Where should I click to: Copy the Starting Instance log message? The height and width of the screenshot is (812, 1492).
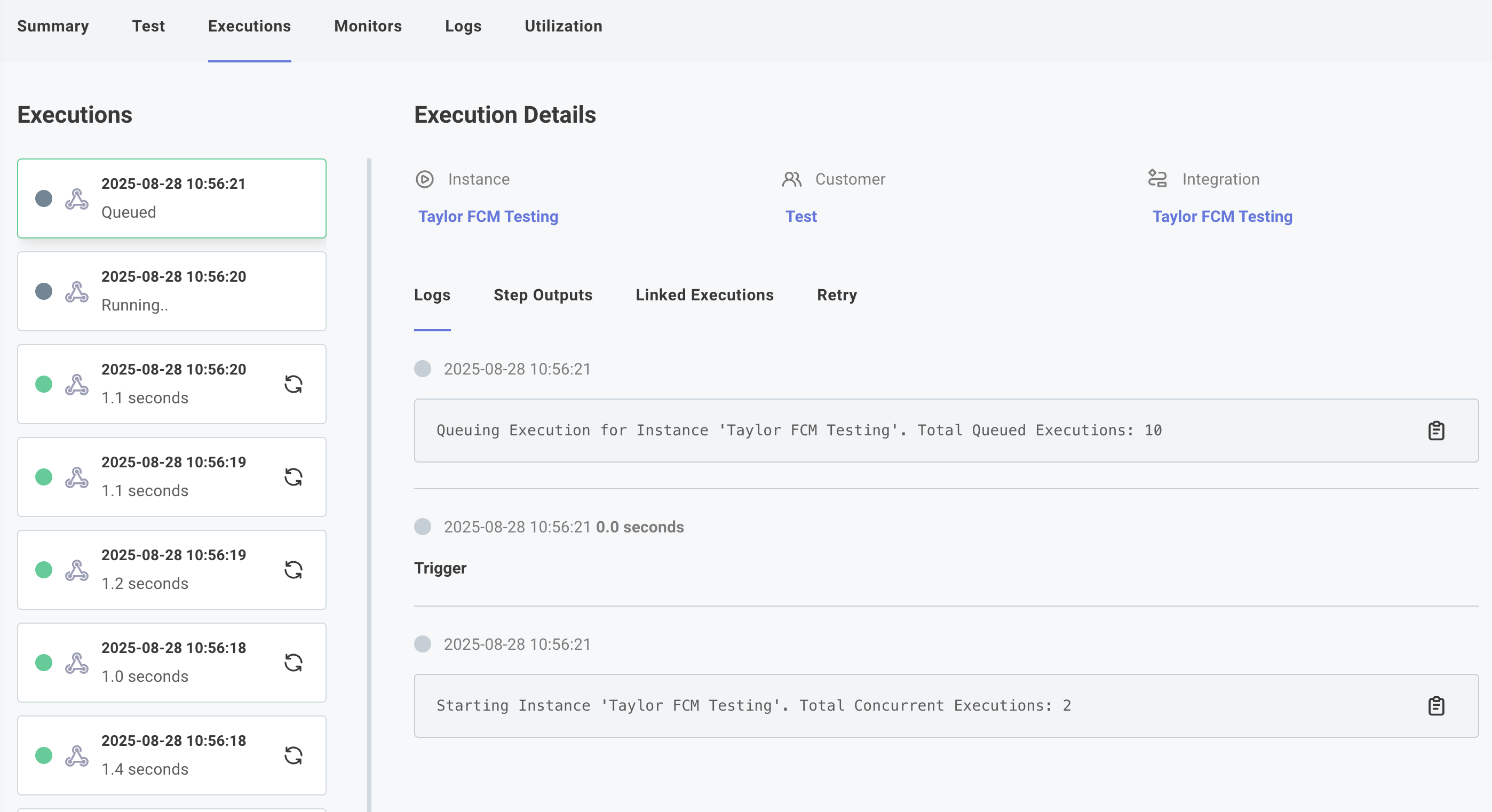click(1436, 706)
